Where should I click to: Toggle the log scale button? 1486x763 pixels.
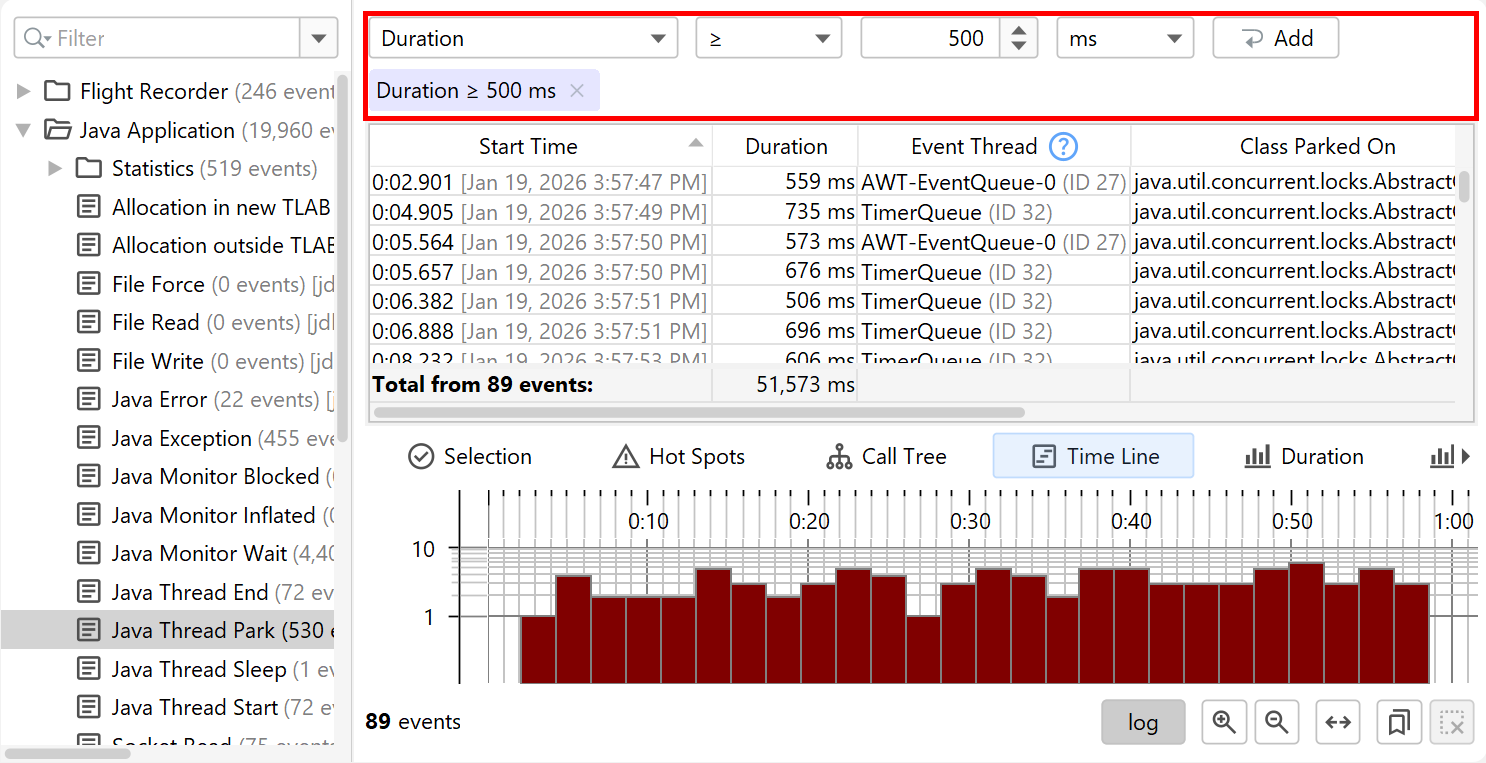tap(1143, 722)
